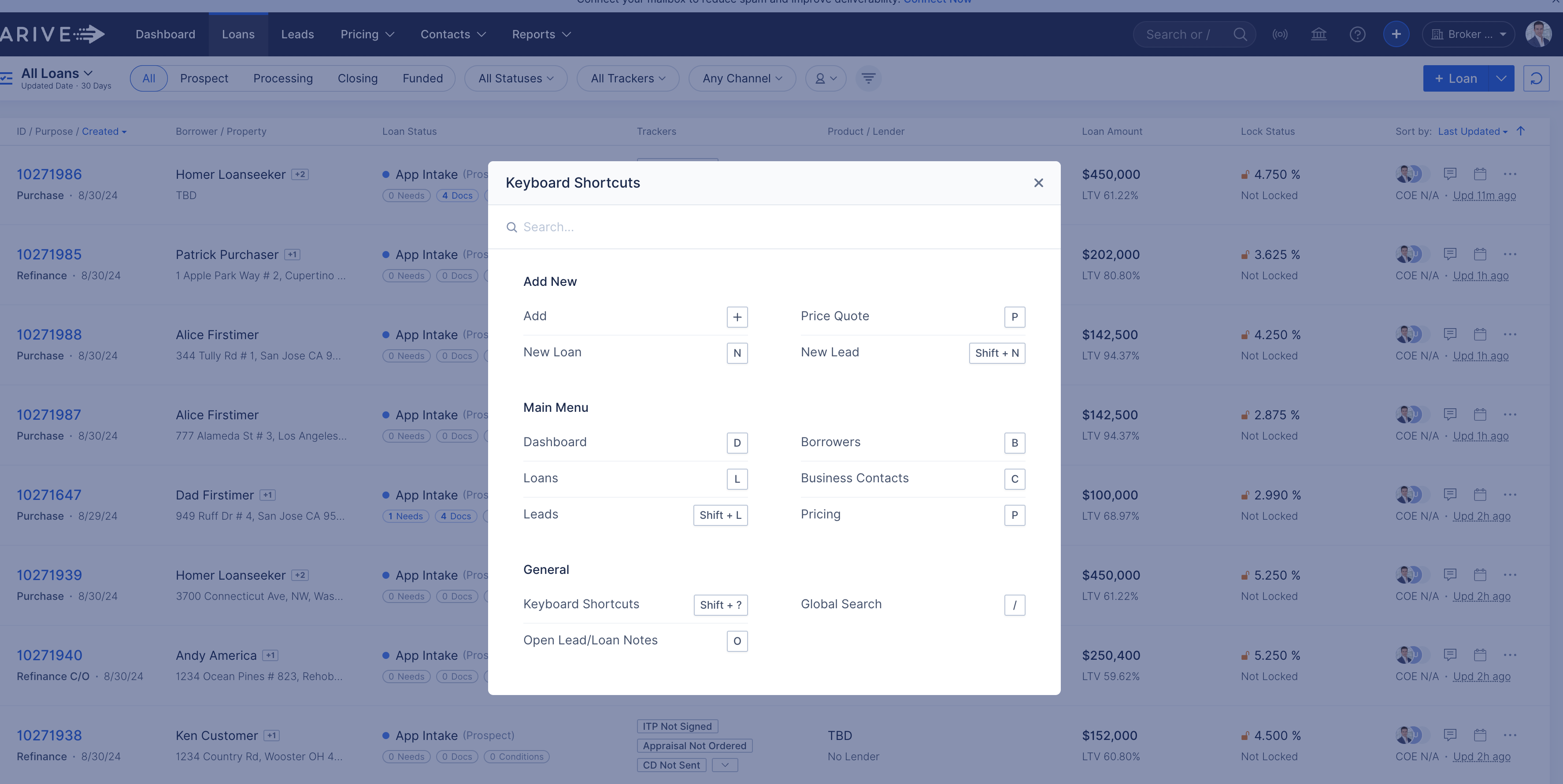Open the Reports menu

point(541,35)
